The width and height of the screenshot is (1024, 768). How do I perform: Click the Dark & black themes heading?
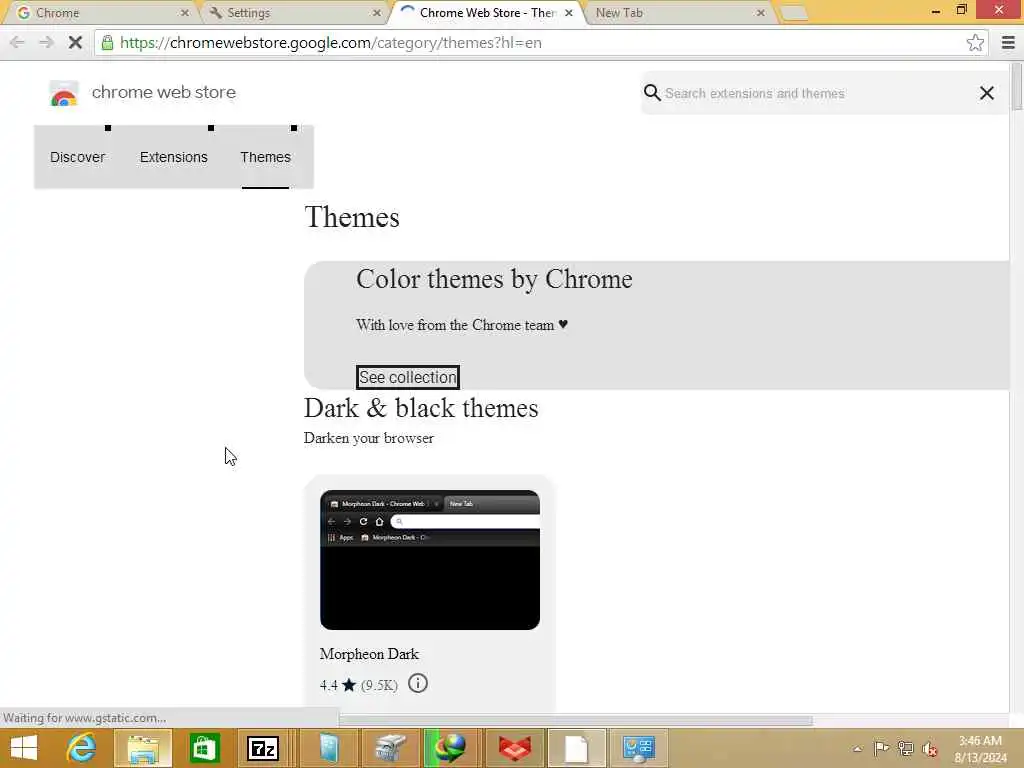[421, 408]
